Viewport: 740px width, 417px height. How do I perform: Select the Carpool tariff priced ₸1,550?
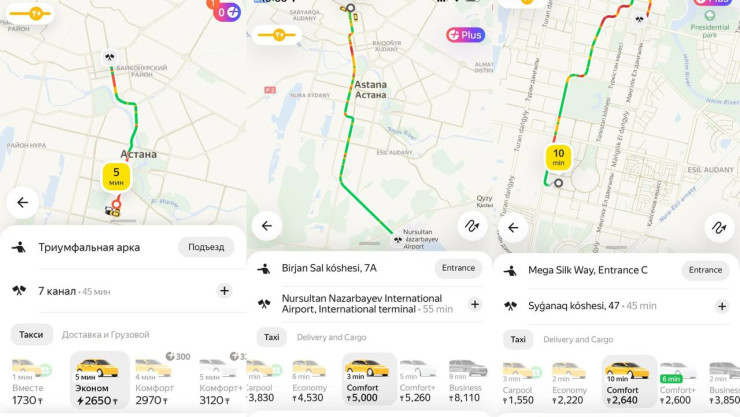[520, 384]
